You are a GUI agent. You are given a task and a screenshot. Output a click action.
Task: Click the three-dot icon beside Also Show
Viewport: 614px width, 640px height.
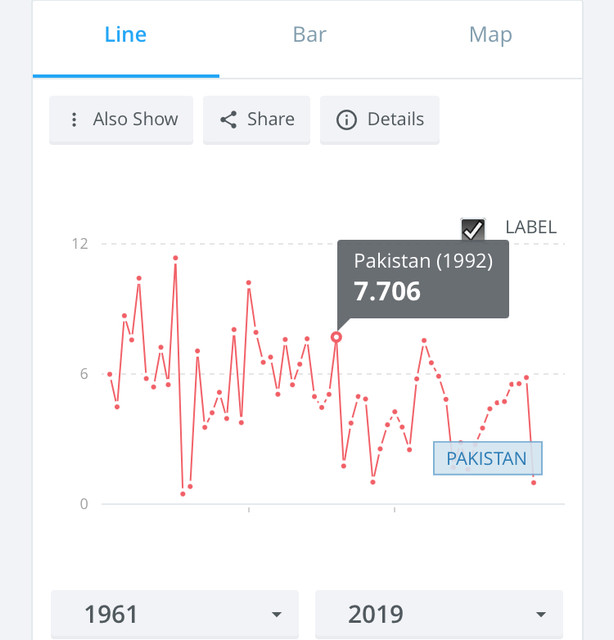tap(74, 120)
